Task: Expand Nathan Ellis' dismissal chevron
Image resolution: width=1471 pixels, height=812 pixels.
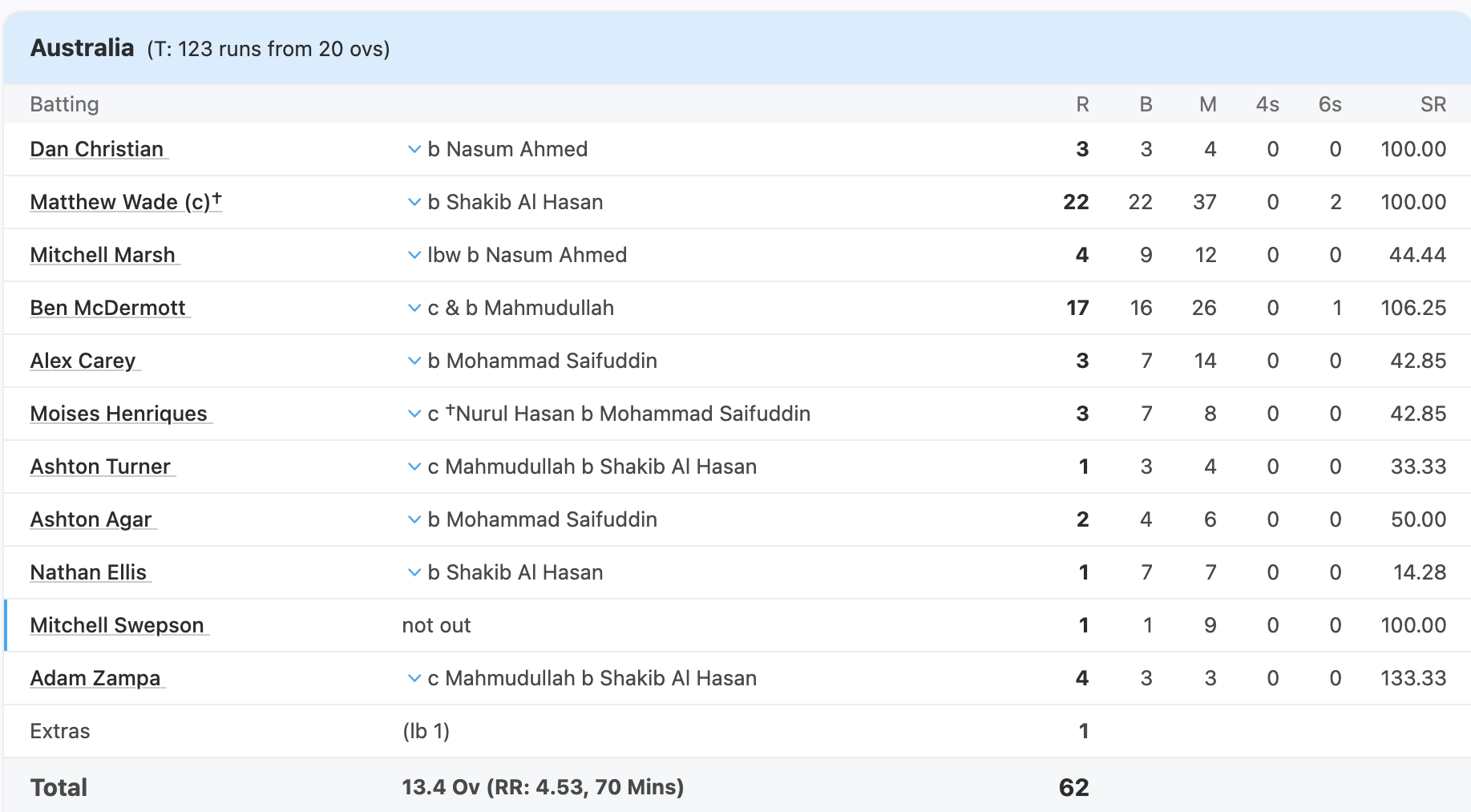Action: (x=414, y=572)
